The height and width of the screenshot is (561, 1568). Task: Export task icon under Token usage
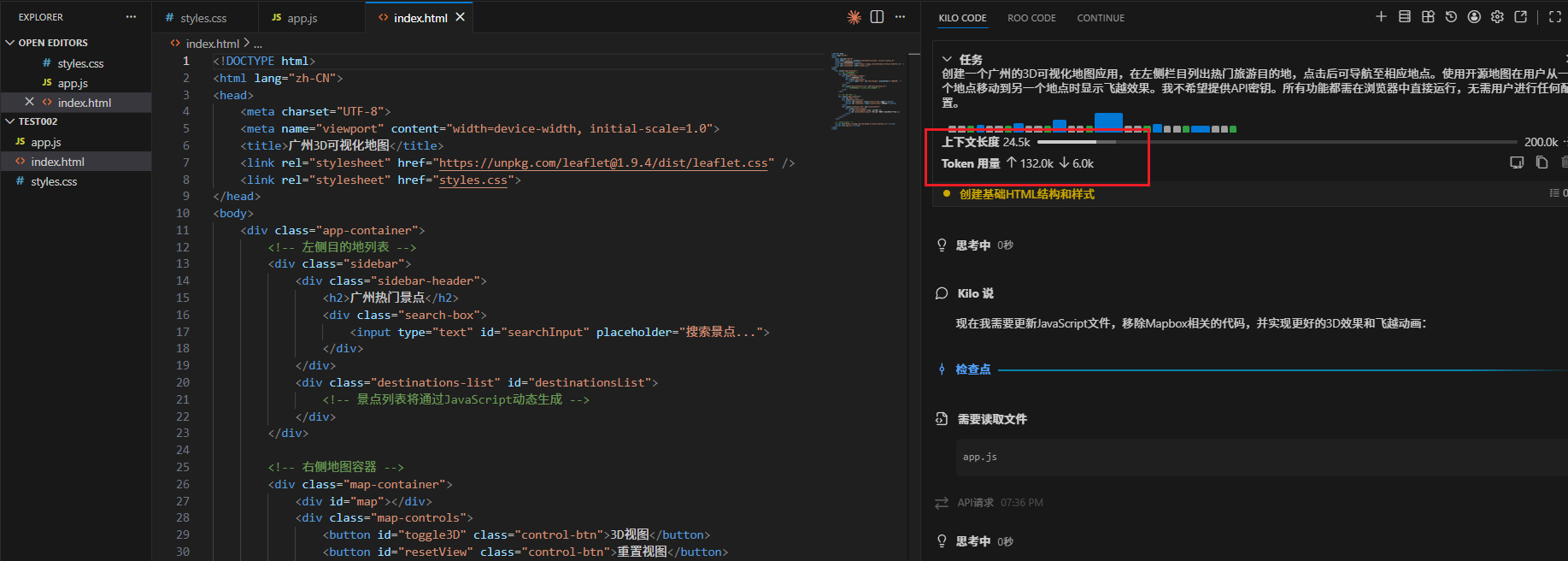tap(1517, 162)
